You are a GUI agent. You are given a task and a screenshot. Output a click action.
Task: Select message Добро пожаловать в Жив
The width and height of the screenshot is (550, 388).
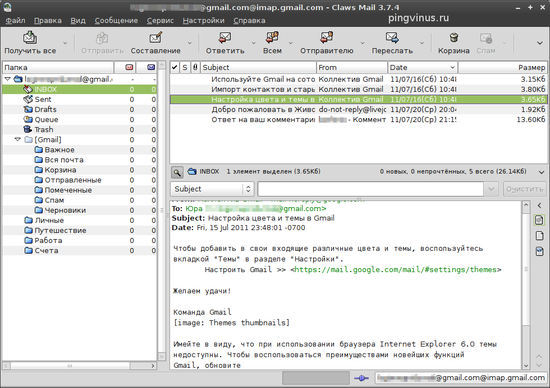click(358, 109)
